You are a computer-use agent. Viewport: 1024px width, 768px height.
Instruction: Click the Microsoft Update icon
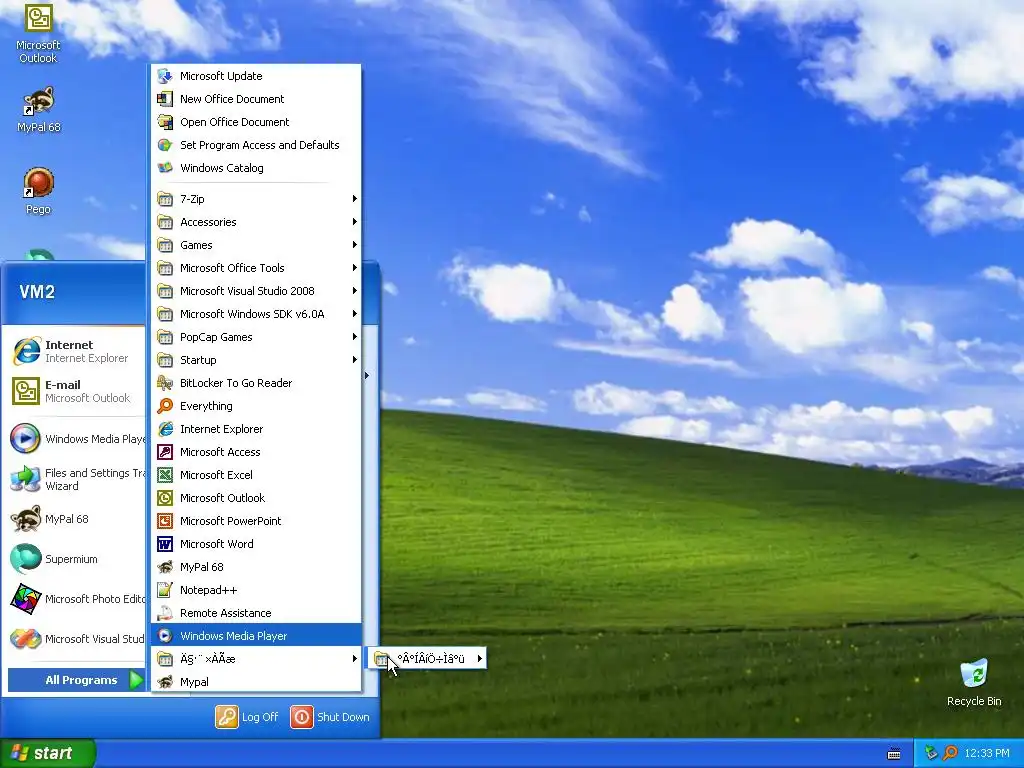coord(165,76)
